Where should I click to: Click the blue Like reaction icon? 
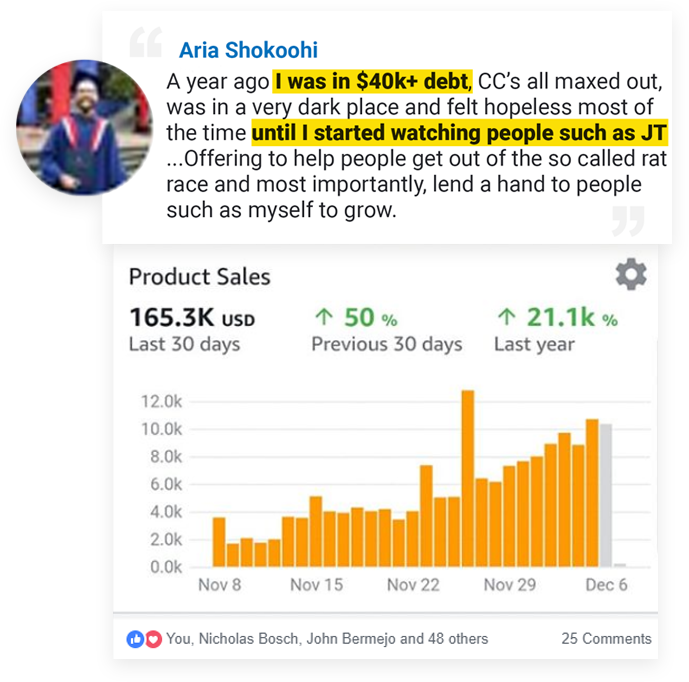136,638
